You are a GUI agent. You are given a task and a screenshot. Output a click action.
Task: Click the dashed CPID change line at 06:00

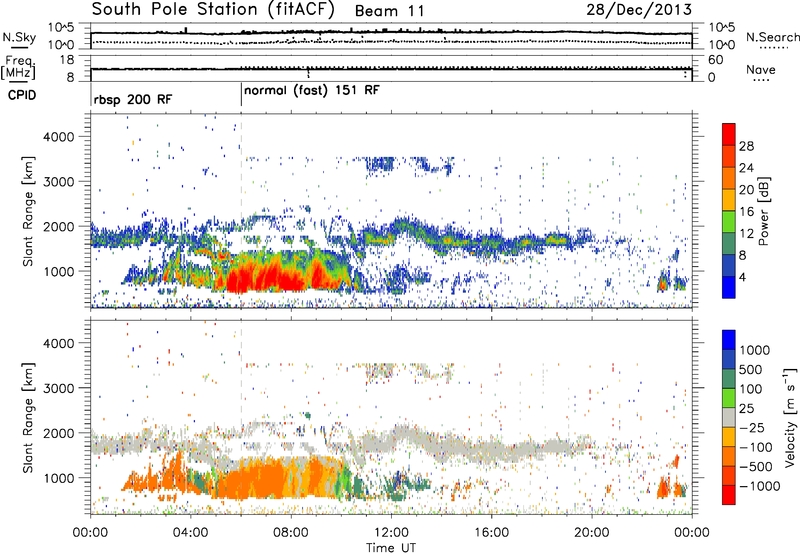pos(241,211)
